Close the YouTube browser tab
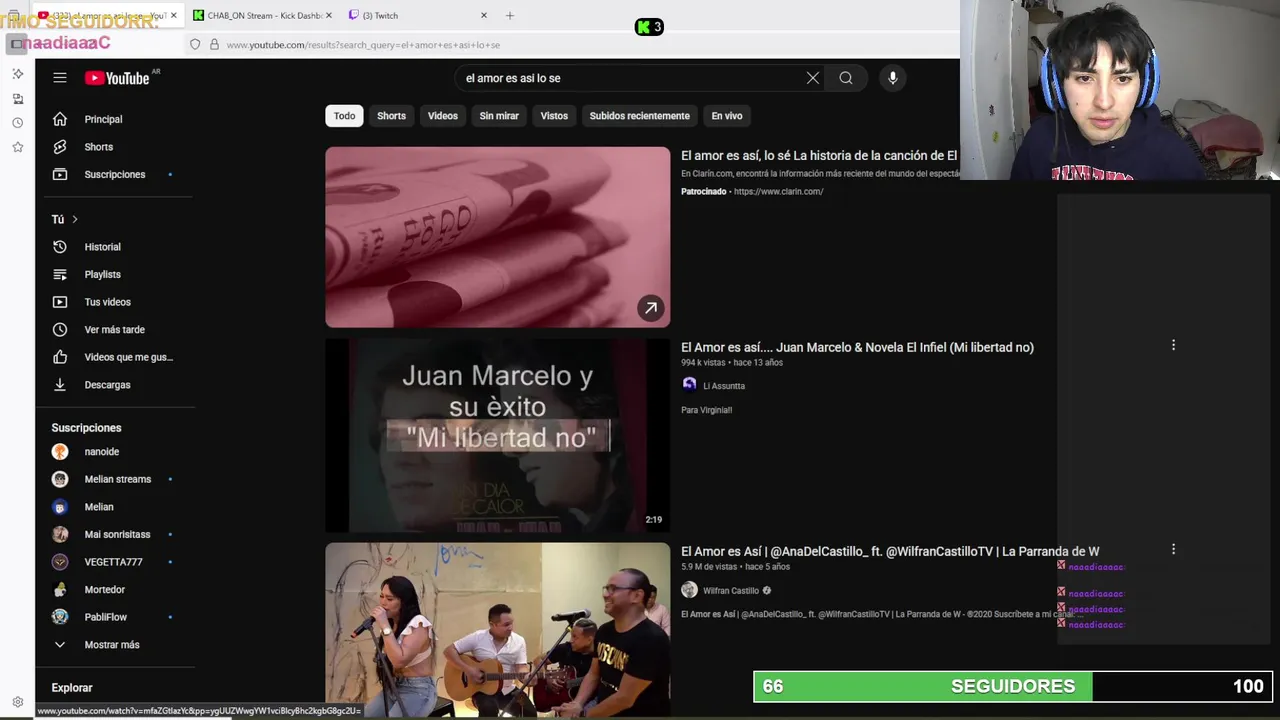This screenshot has width=1280, height=720. pyautogui.click(x=174, y=15)
